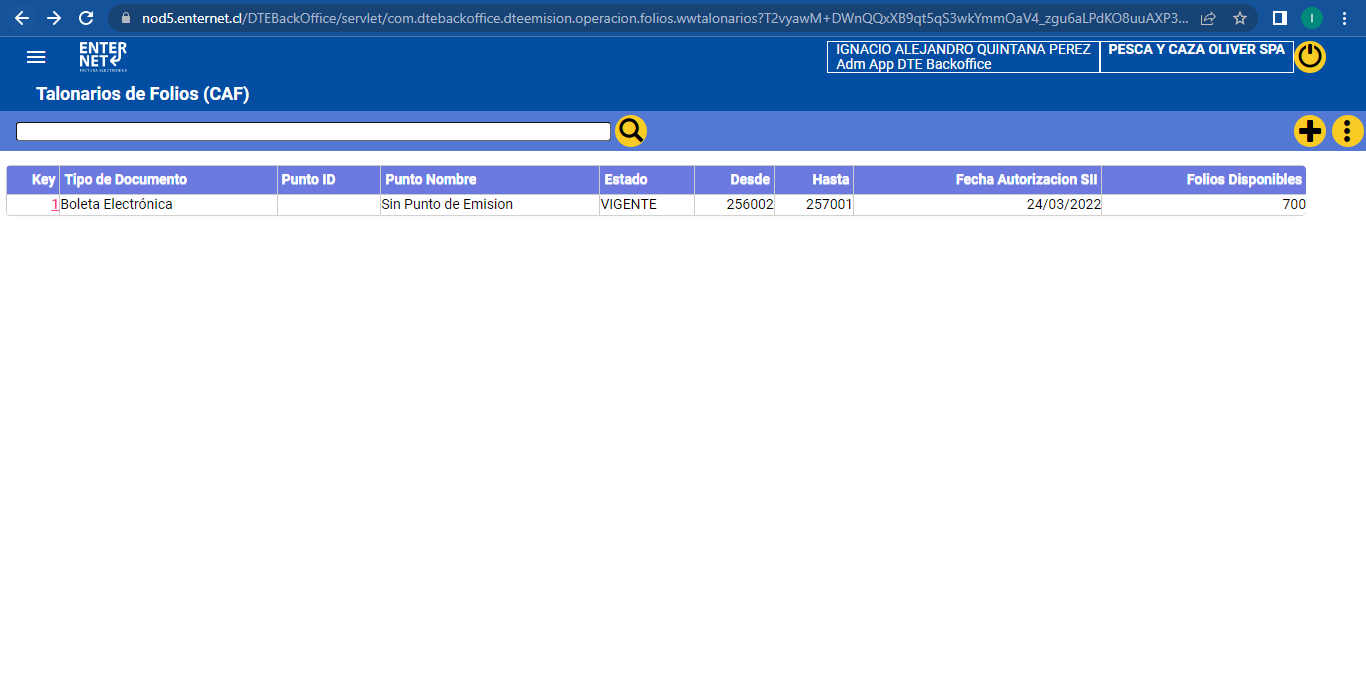
Task: Sort by Tipo de Documento column
Action: [x=126, y=180]
